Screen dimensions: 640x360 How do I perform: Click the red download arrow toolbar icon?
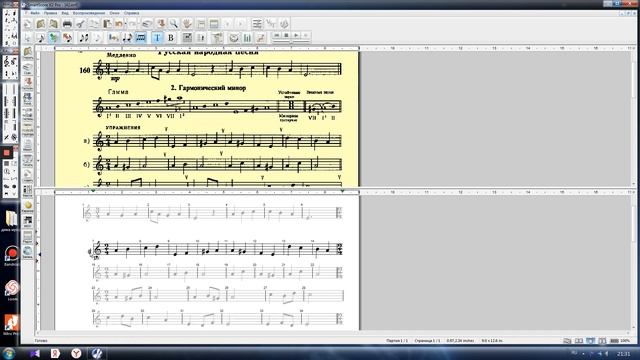pyautogui.click(x=161, y=24)
